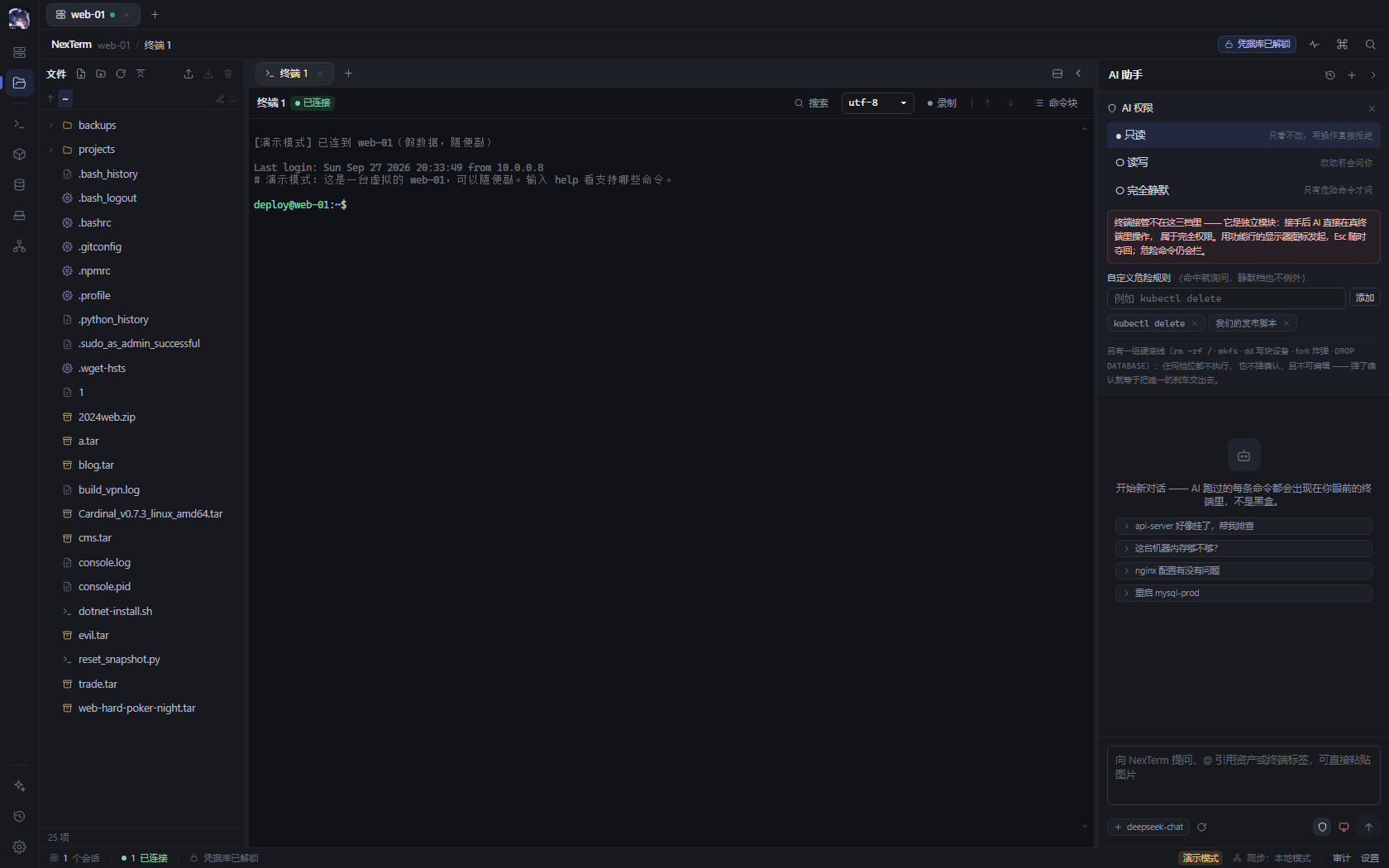The image size is (1389, 868).
Task: Click the custom danger rule input field
Action: coord(1226,298)
